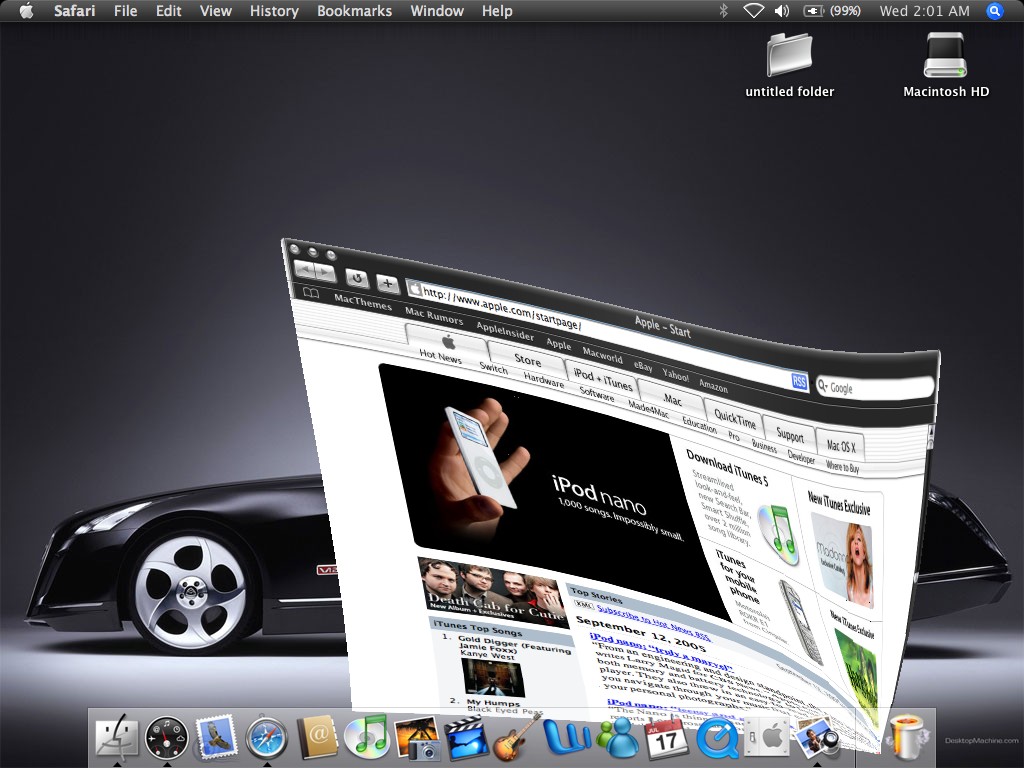
Task: Open the Safari application menu
Action: [x=74, y=11]
